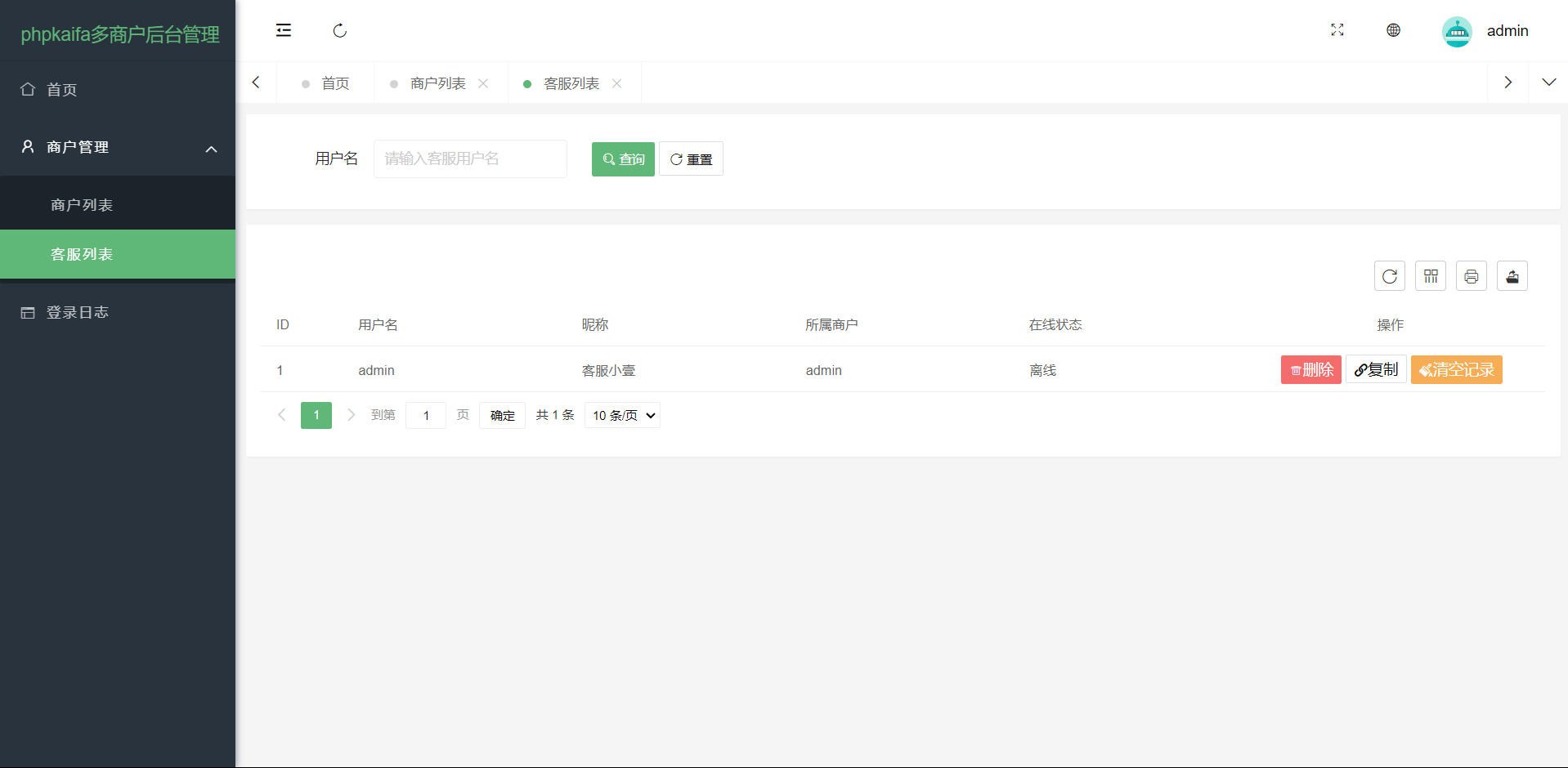The width and height of the screenshot is (1568, 768).
Task: Click the page refresh icon in the header
Action: (x=340, y=31)
